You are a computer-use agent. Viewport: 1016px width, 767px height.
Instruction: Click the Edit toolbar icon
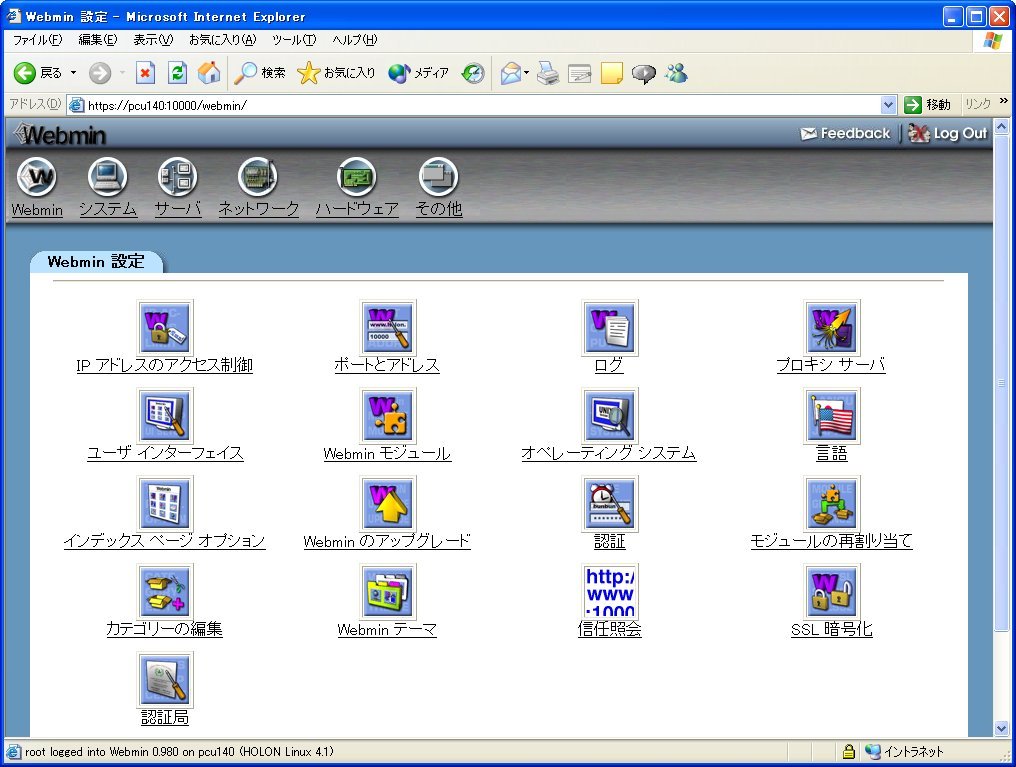(x=579, y=73)
